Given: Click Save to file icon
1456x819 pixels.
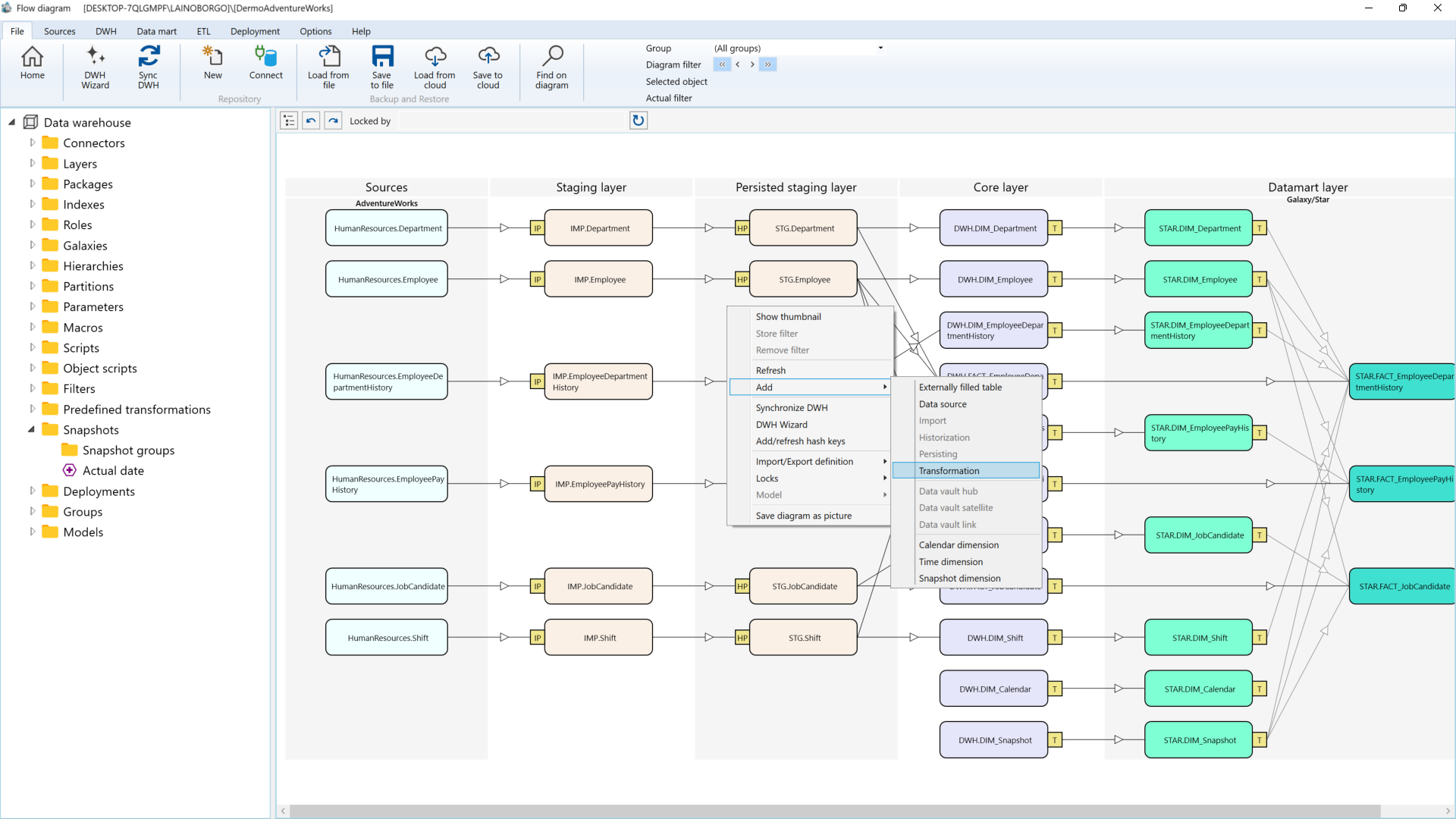Looking at the screenshot, I should click(381, 67).
